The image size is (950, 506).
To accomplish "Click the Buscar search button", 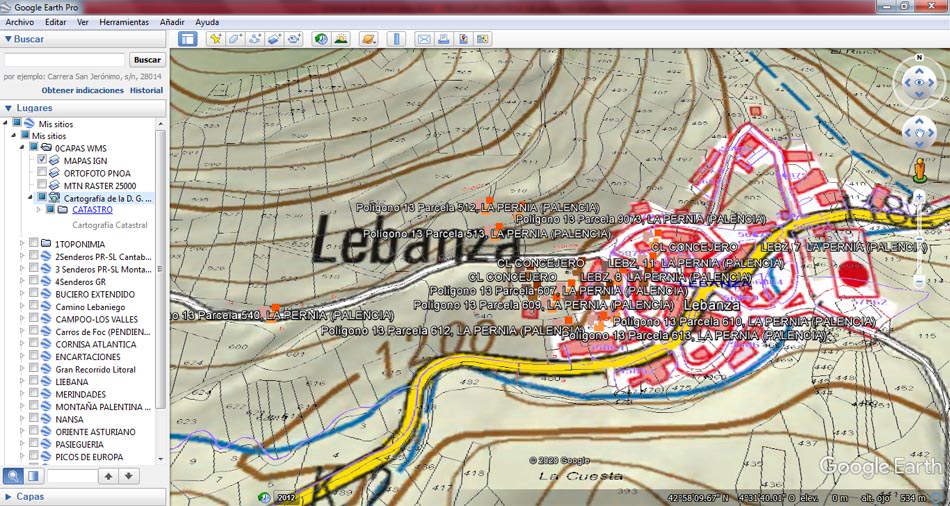I will tap(147, 59).
